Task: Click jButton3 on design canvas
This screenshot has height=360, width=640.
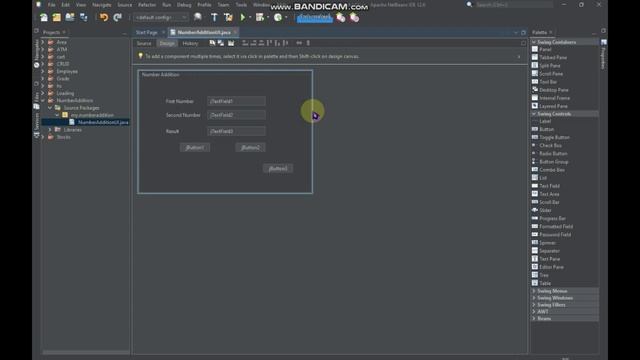Action: point(278,169)
